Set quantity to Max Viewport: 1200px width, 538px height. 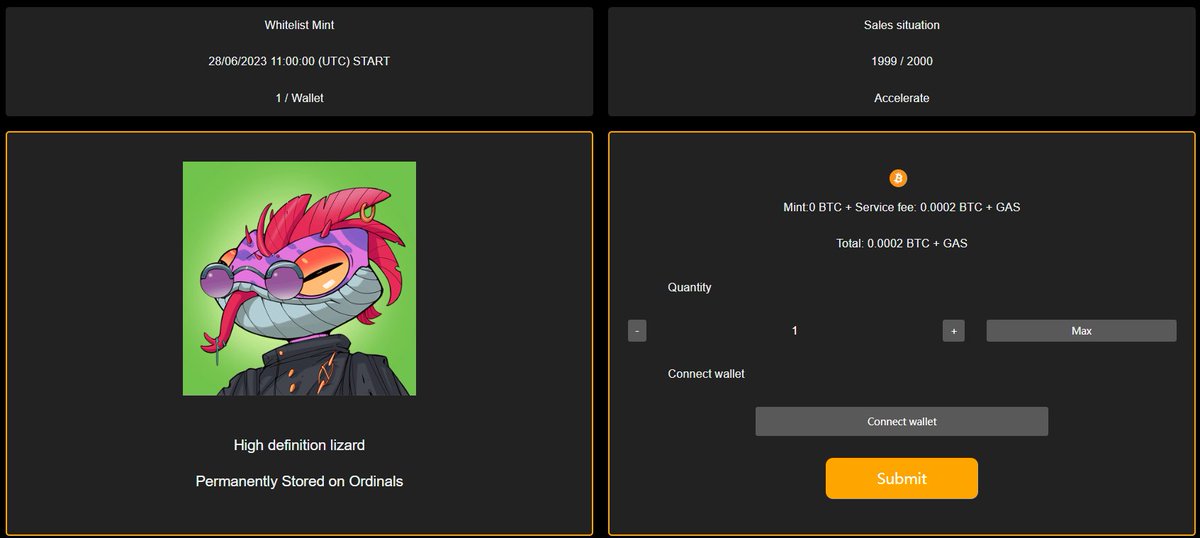tap(1081, 331)
